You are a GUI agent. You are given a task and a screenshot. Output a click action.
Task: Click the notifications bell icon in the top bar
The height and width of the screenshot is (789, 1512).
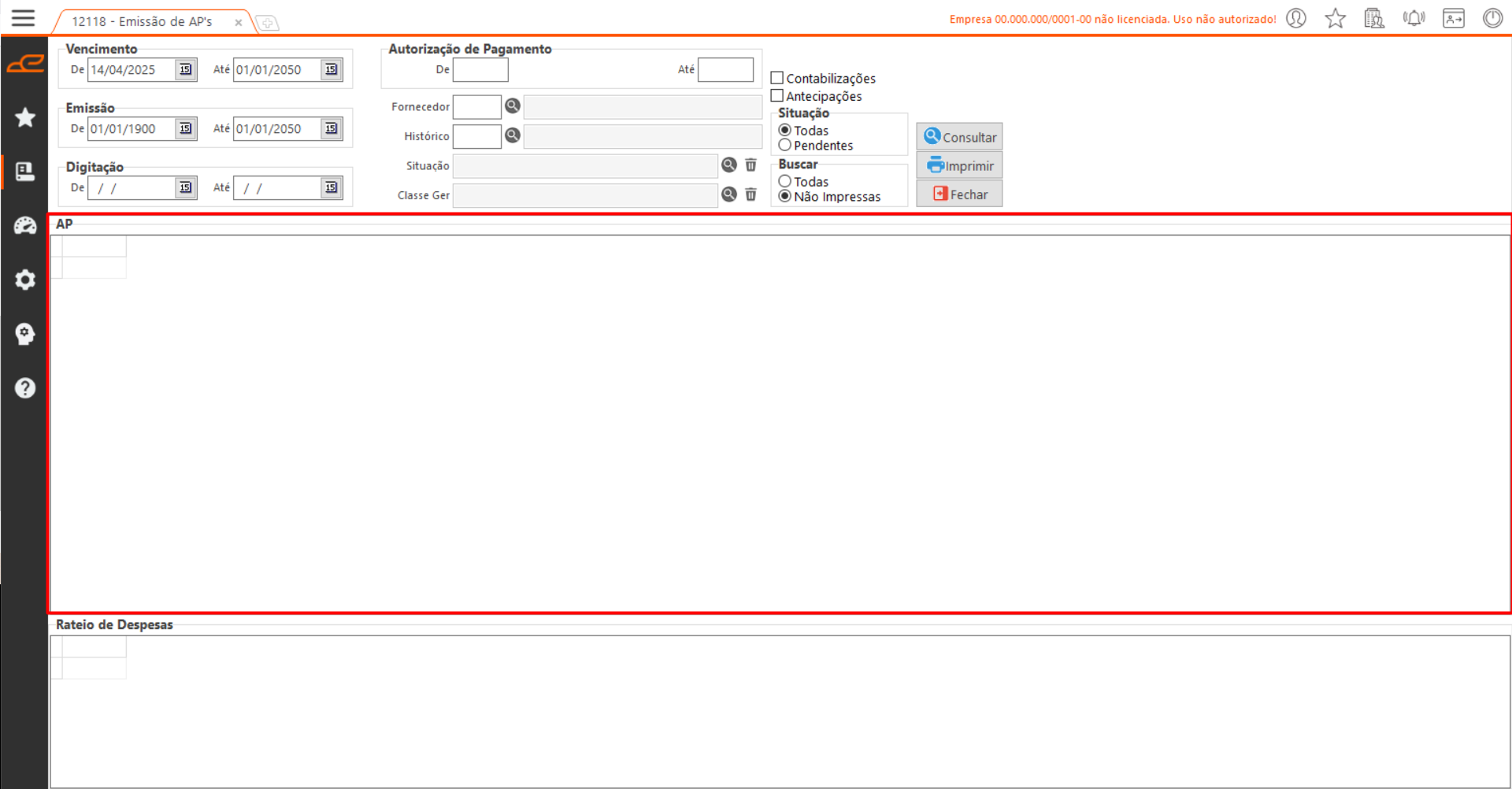1414,18
